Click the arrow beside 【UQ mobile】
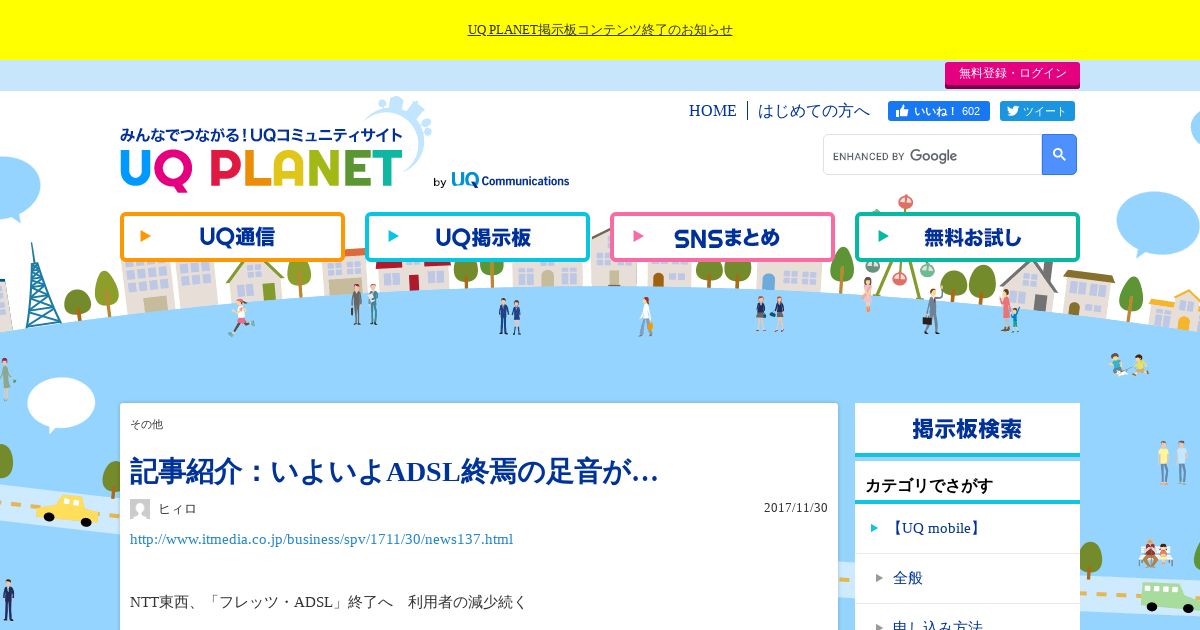Screen dimensions: 1200x630 coord(874,528)
